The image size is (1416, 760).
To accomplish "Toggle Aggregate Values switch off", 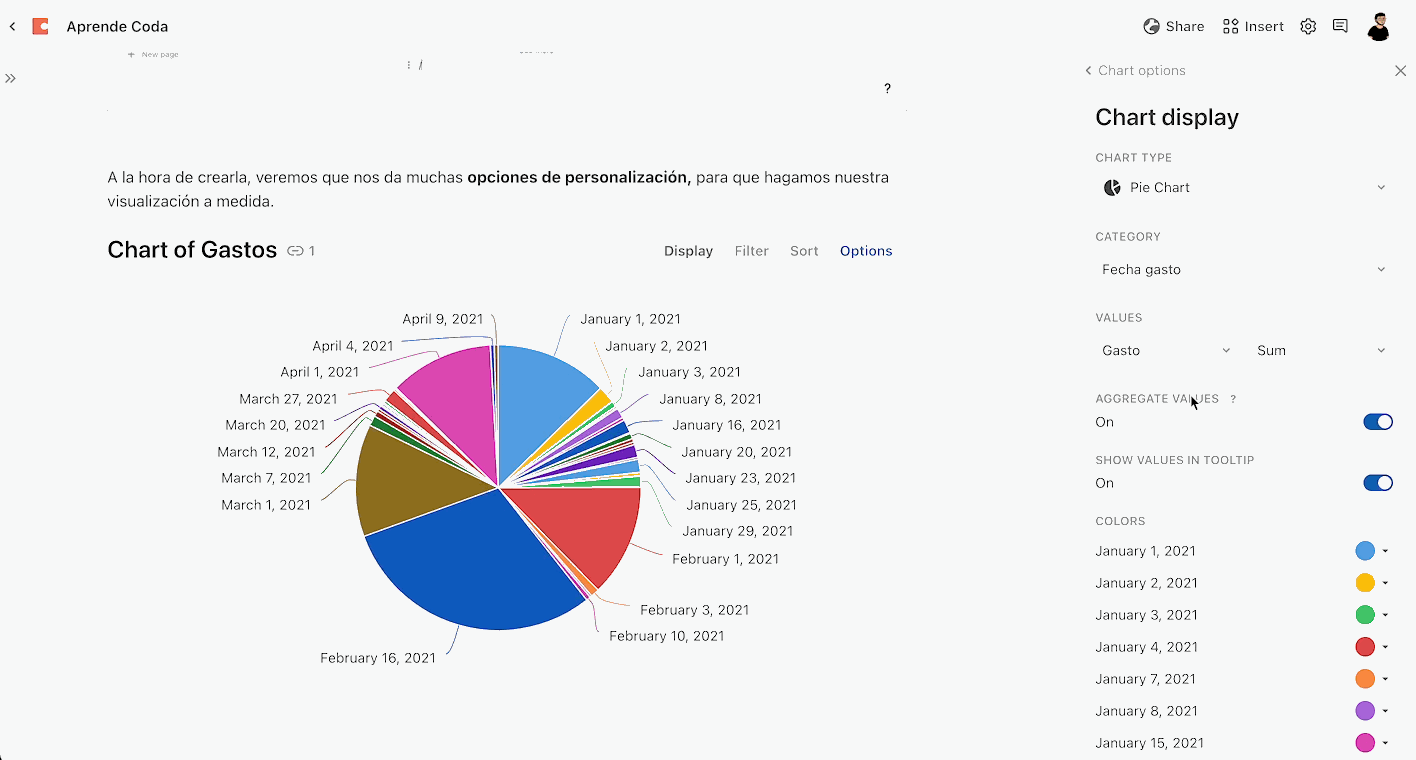I will [1378, 422].
